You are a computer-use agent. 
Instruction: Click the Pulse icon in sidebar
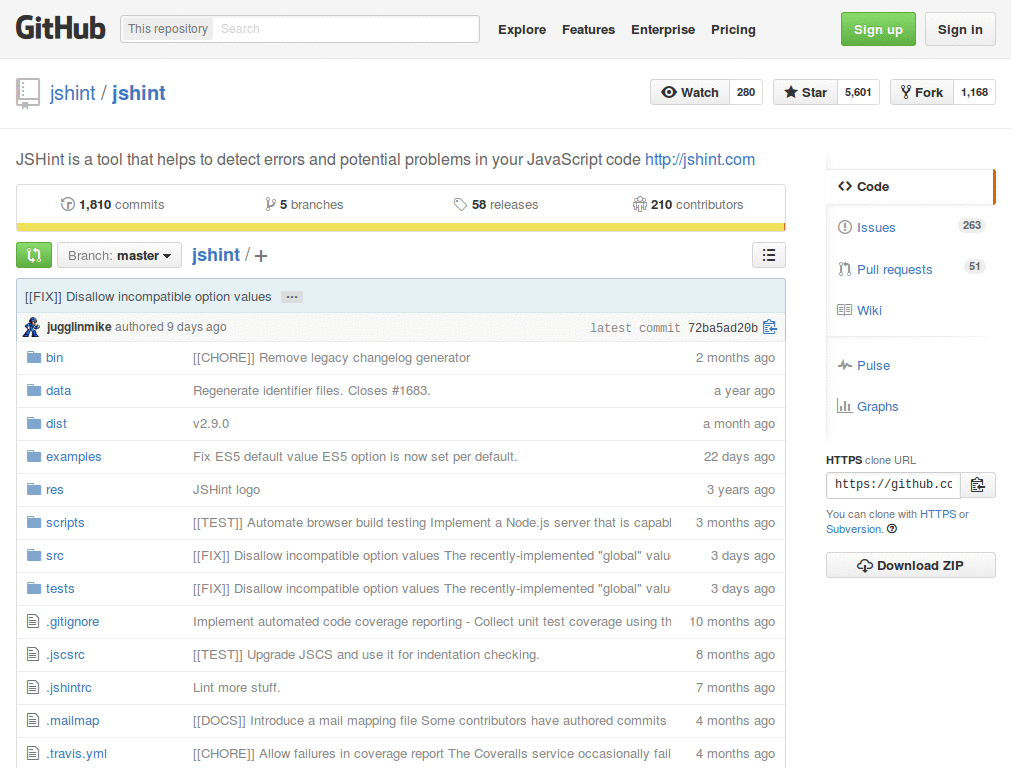click(x=845, y=365)
